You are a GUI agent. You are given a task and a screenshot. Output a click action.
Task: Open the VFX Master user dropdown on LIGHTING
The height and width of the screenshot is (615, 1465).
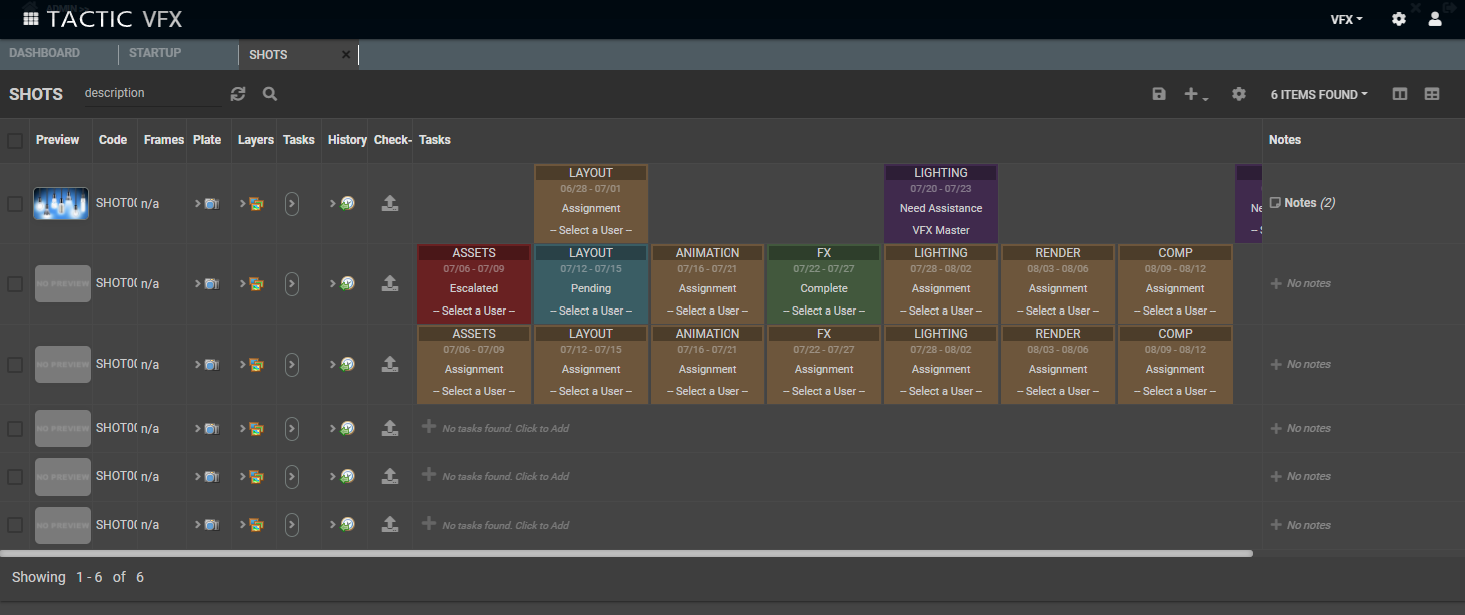(941, 230)
